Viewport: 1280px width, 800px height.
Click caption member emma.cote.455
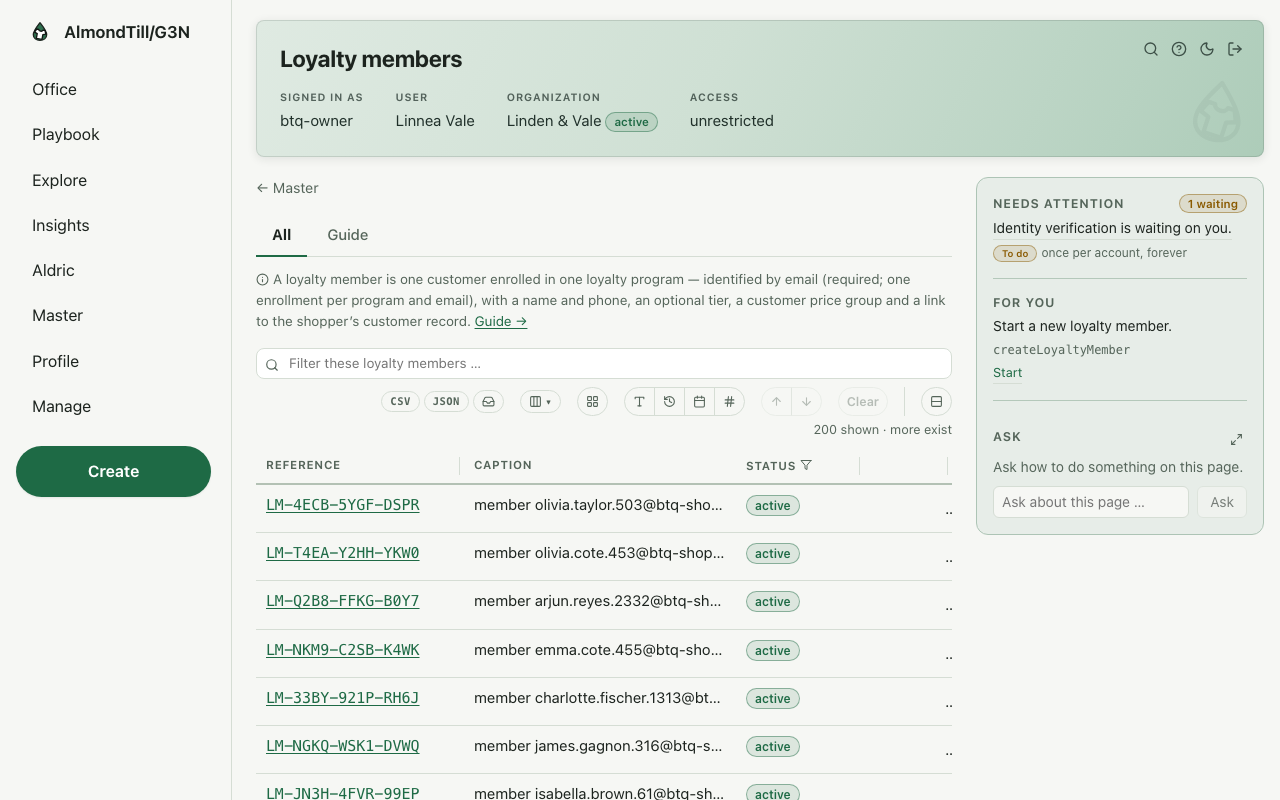point(598,650)
